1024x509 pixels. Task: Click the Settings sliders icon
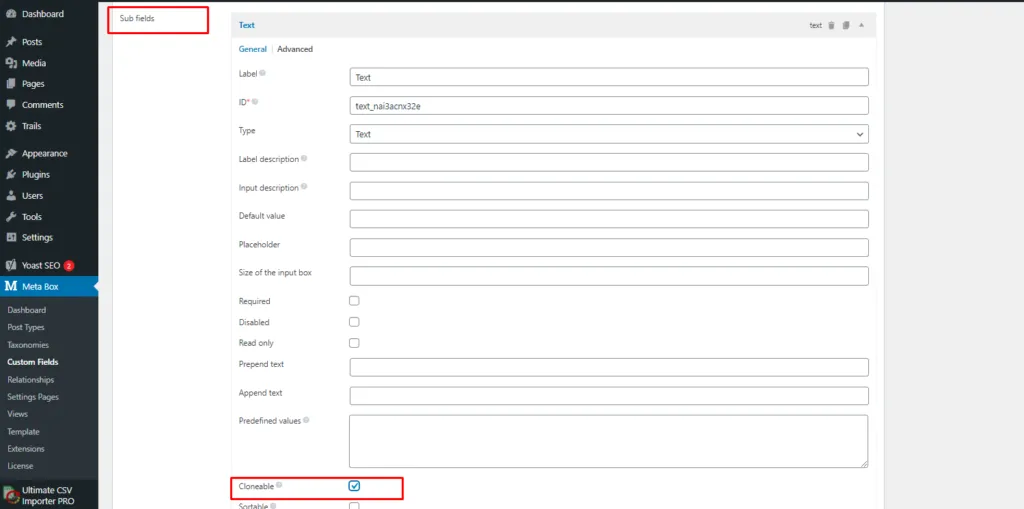coord(10,237)
